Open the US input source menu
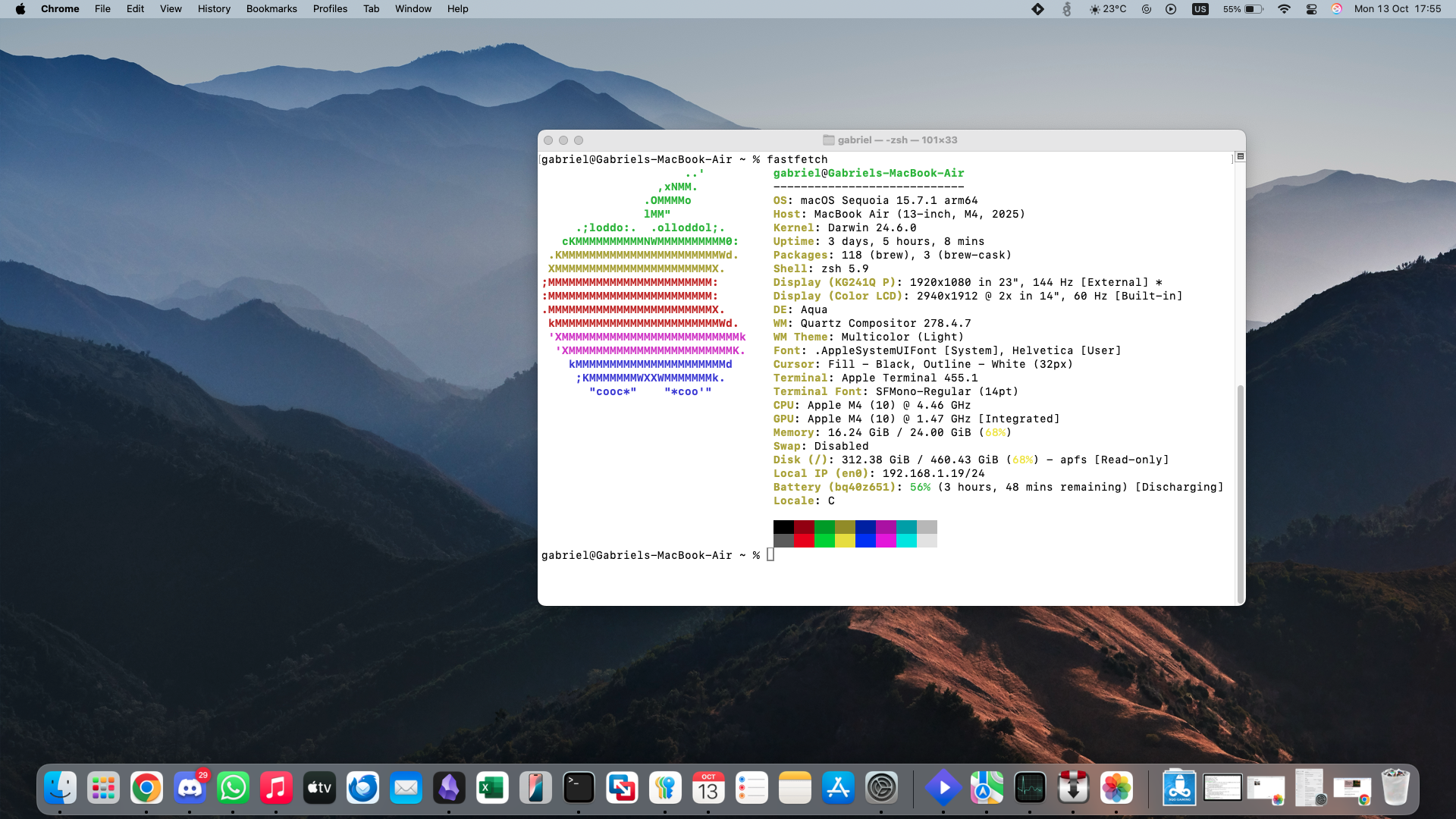 [1200, 9]
